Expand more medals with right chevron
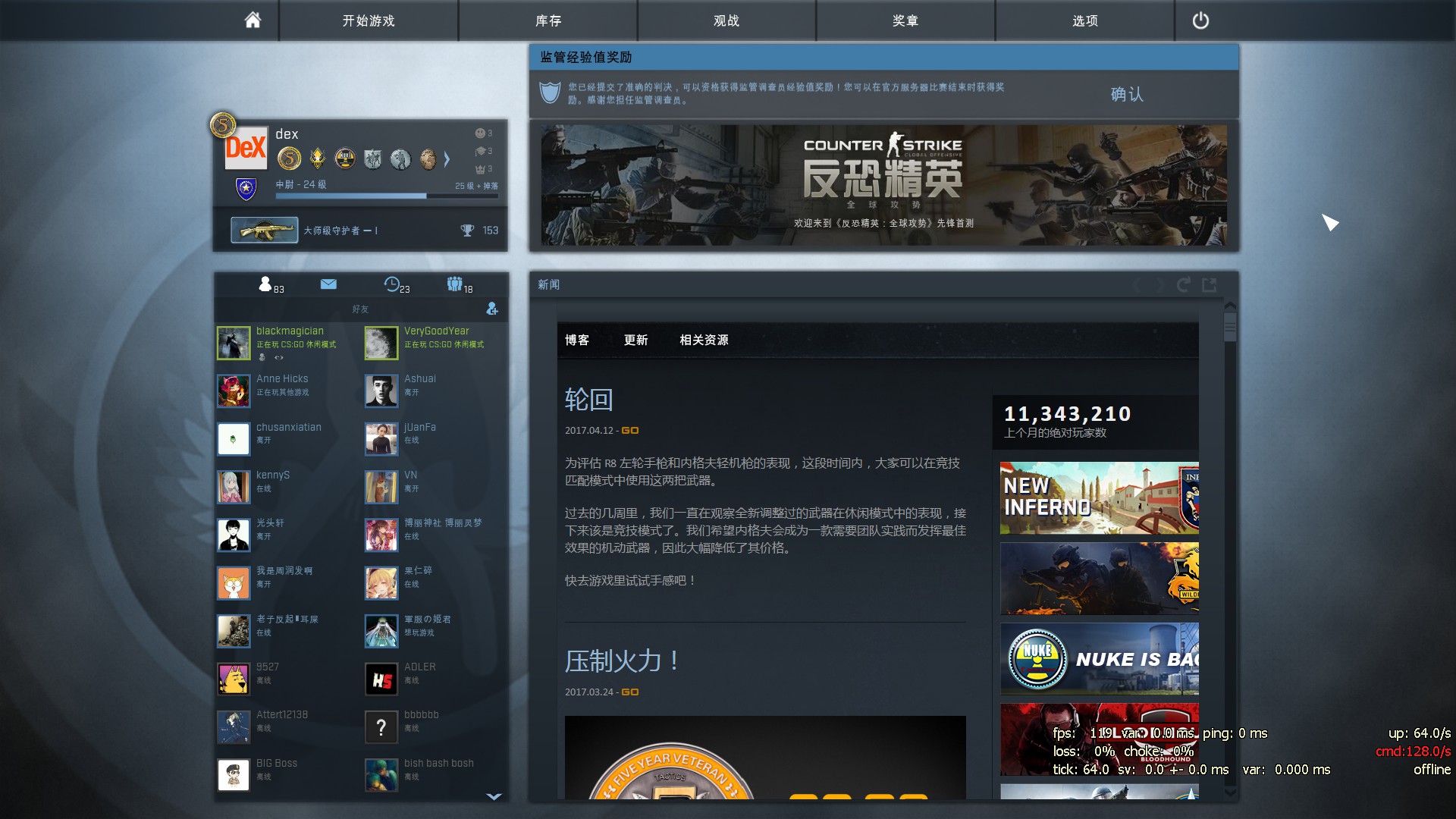This screenshot has height=819, width=1456. 447,158
